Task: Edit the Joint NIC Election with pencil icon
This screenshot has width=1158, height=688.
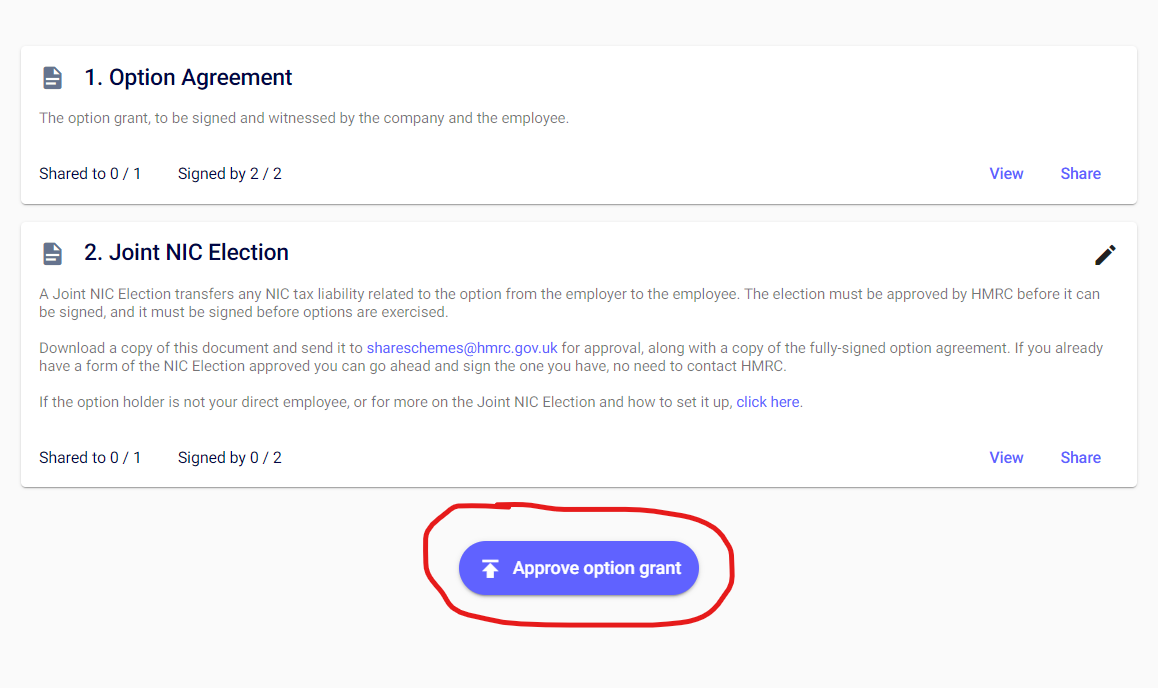Action: 1105,255
